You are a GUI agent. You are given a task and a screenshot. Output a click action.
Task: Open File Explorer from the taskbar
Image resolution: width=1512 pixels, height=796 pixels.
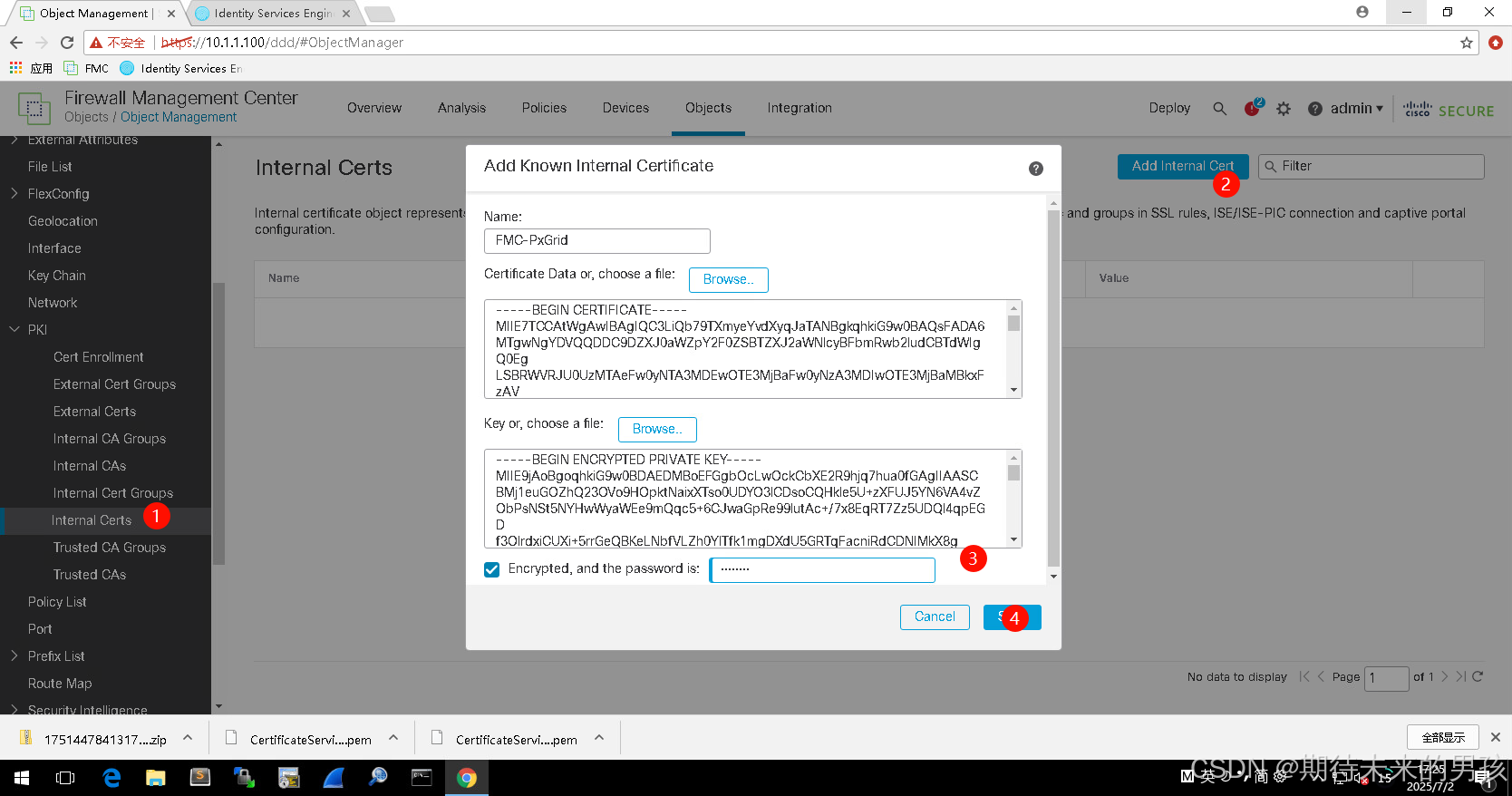156,778
